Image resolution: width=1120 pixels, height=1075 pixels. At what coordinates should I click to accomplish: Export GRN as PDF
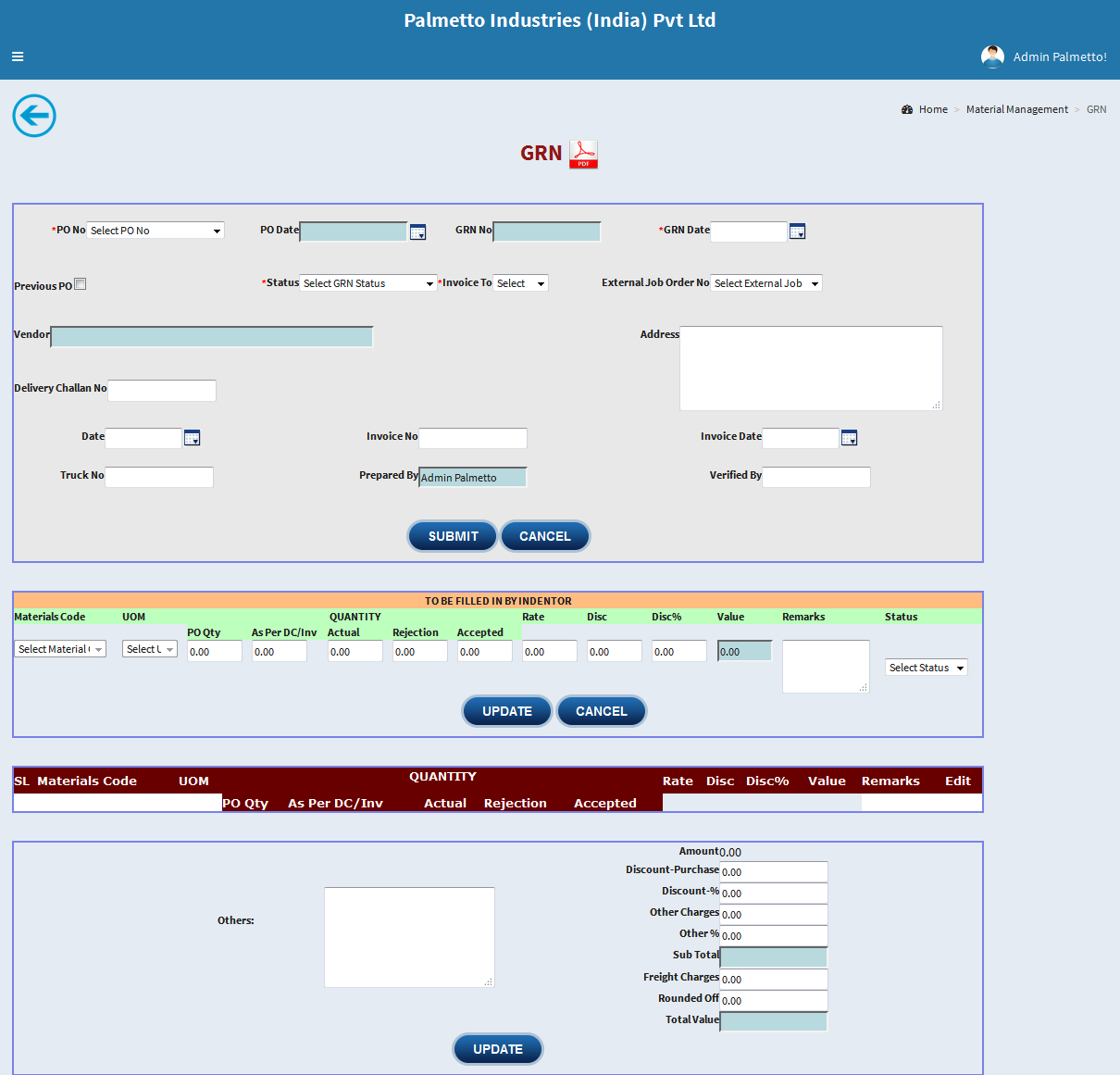click(583, 154)
